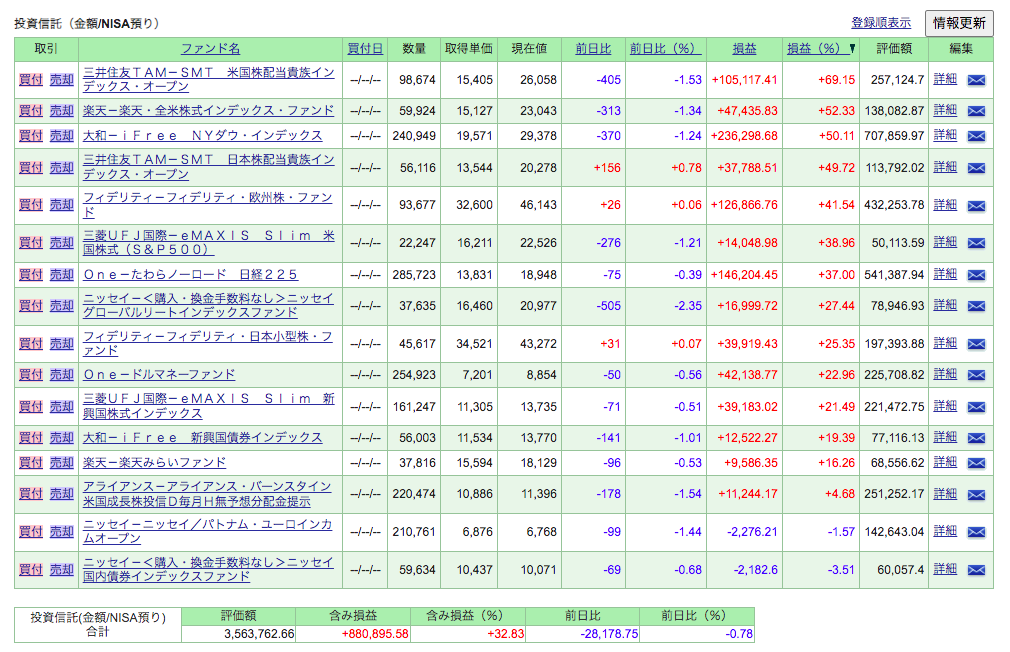Open 大和-iFree NYダウ・インデックス link

pos(203,135)
